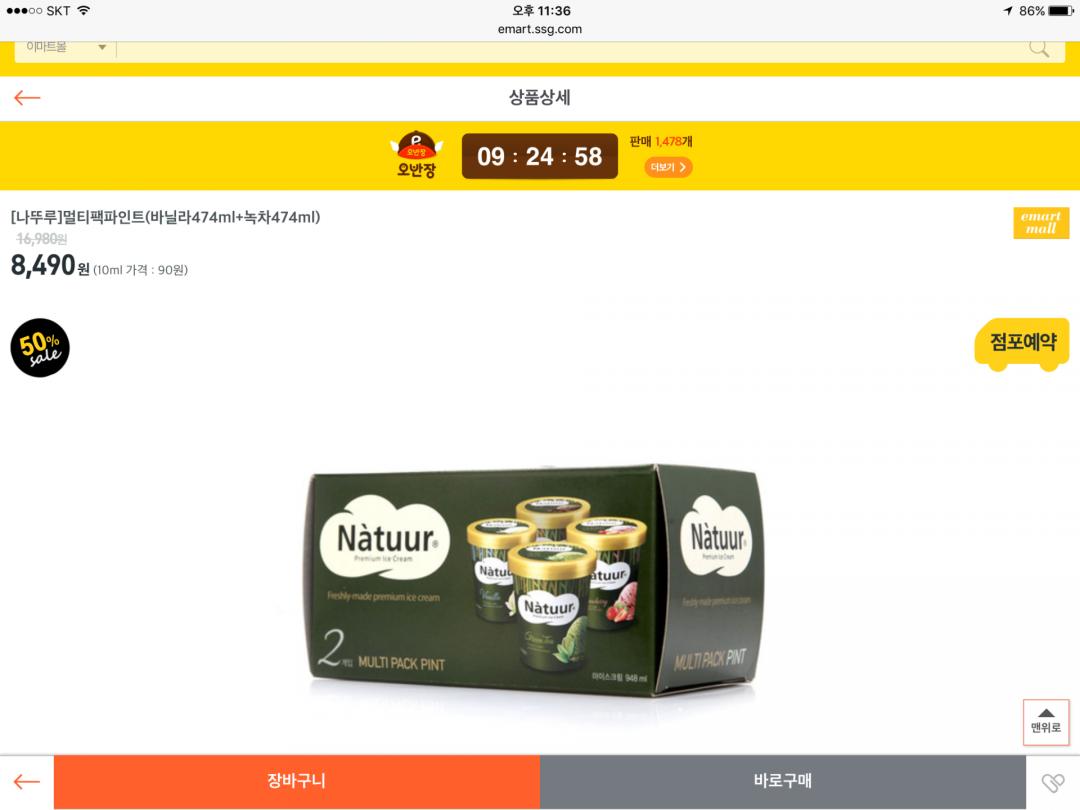Tap the 50% sale badge
This screenshot has width=1080, height=810.
40,348
